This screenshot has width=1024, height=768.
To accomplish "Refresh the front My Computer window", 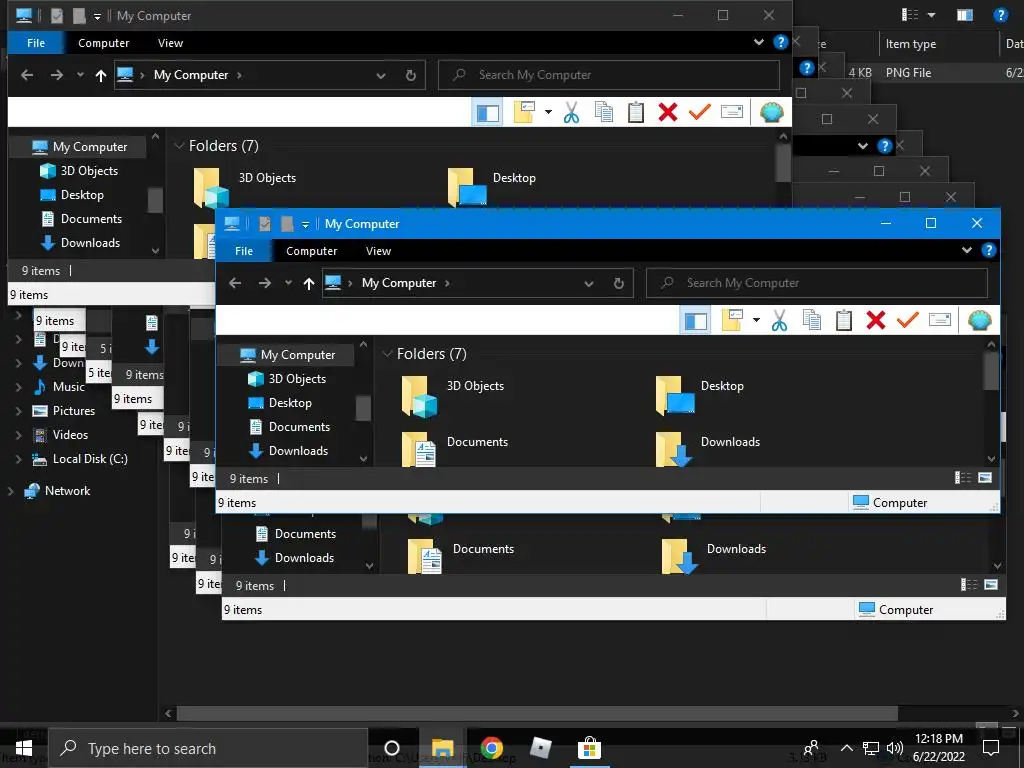I will (x=618, y=283).
